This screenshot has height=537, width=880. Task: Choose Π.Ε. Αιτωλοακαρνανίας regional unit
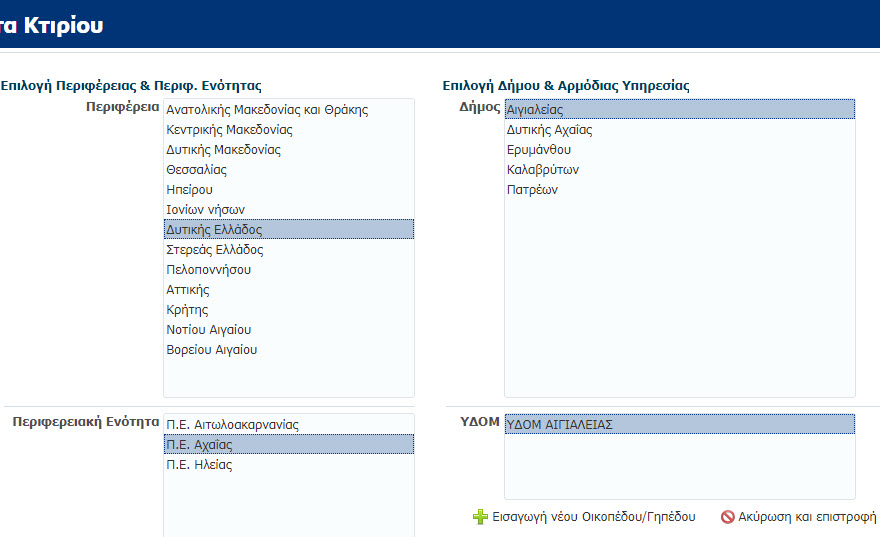[289, 424]
